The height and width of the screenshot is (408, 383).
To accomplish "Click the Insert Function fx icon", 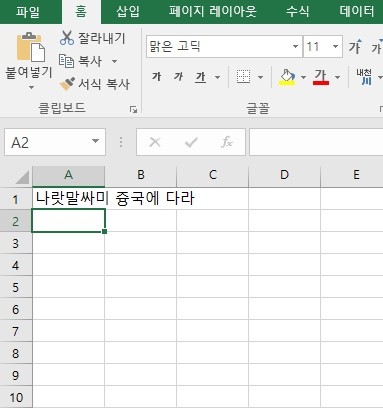I will [x=227, y=142].
